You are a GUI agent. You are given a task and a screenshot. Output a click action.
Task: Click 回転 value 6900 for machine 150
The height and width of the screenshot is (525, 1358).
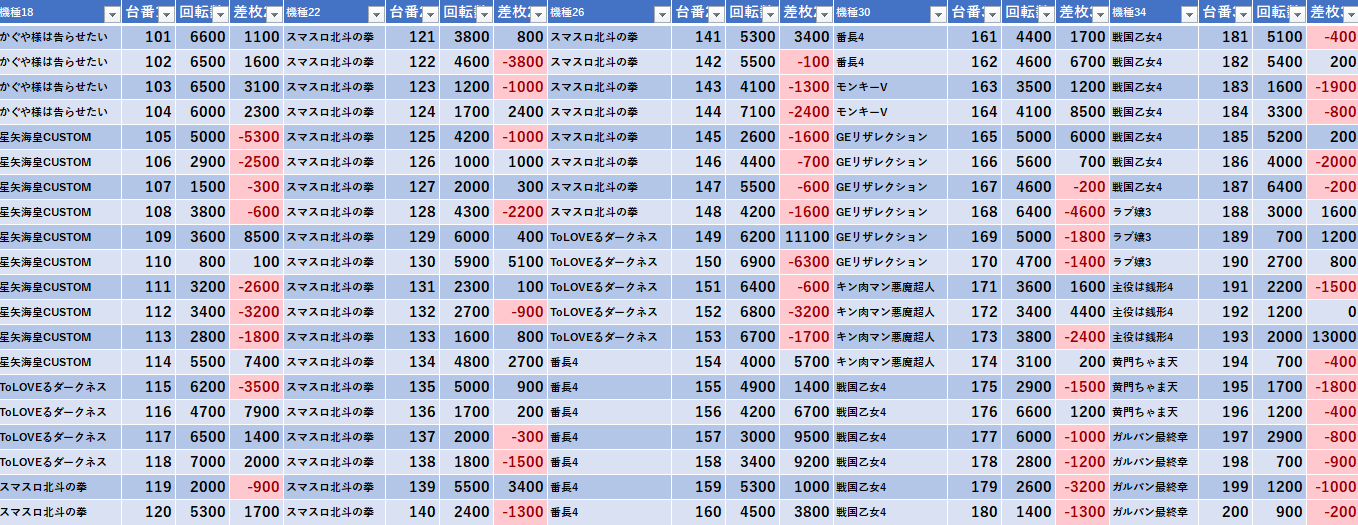click(x=752, y=262)
